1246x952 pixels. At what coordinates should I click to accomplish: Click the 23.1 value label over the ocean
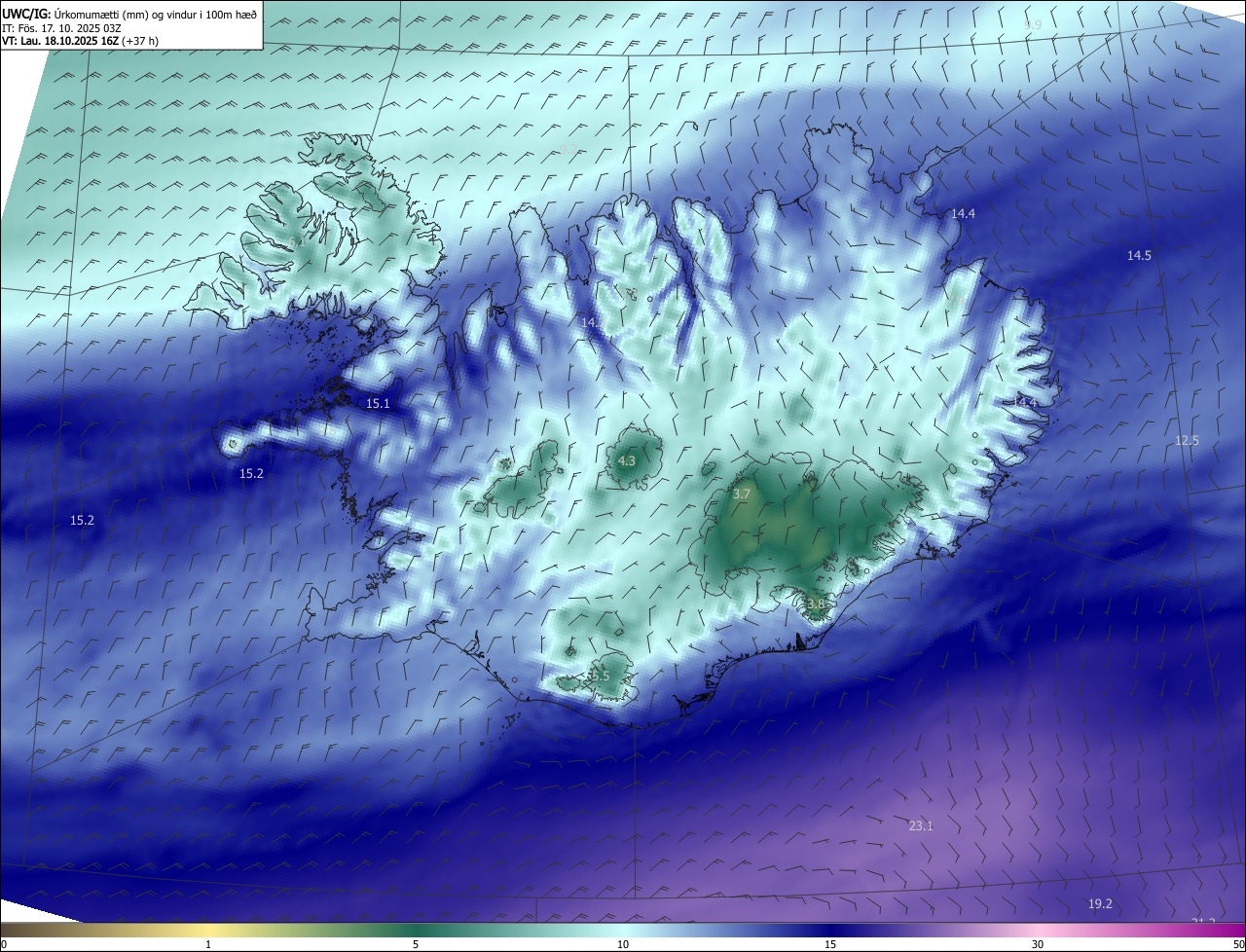point(920,825)
